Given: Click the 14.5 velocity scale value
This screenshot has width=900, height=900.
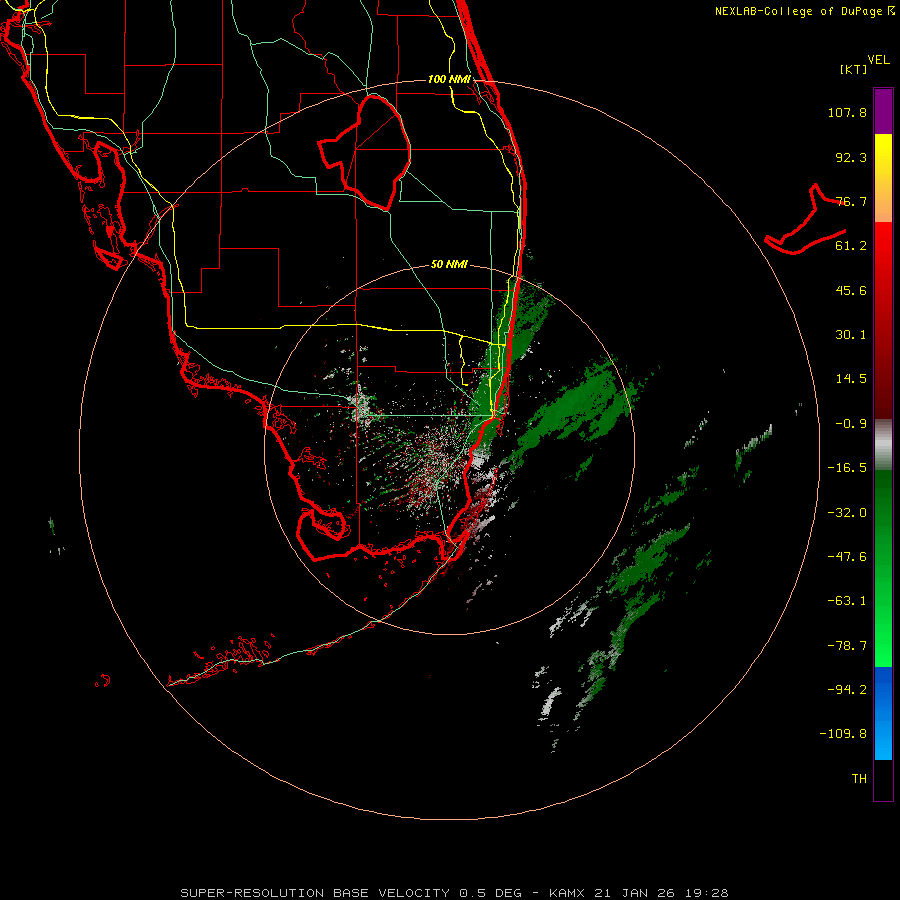Looking at the screenshot, I should tap(851, 379).
